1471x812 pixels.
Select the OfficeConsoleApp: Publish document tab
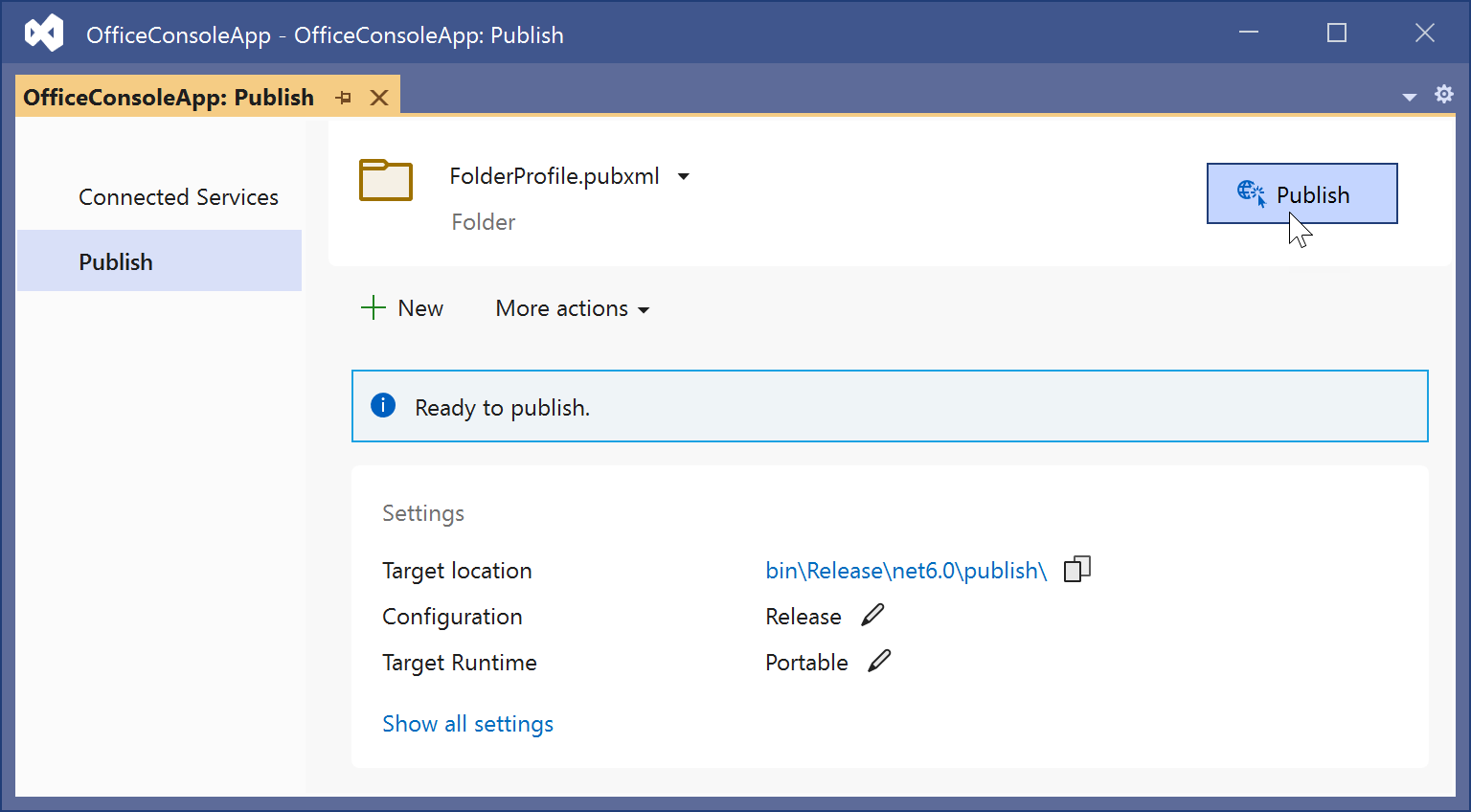click(169, 98)
